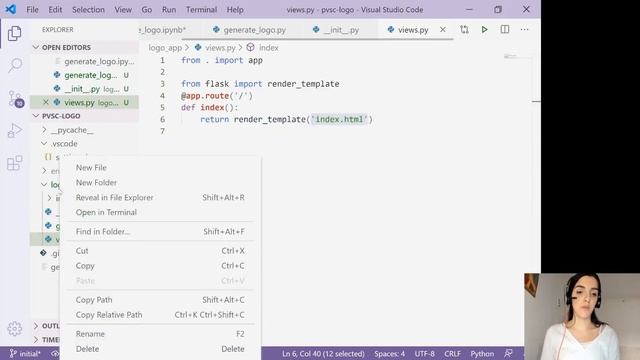Viewport: 640px width, 360px height.
Task: Choose Copy Relative Path option
Action: [x=160, y=315]
